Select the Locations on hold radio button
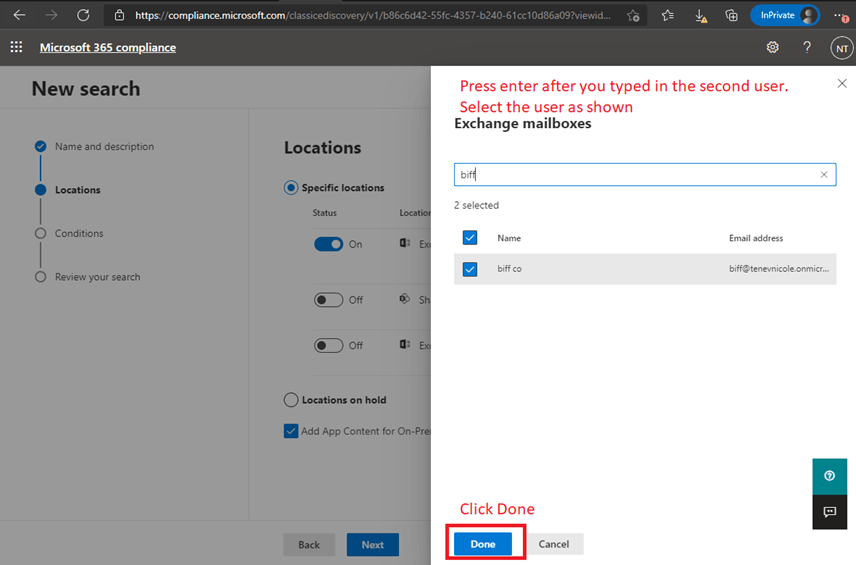The height and width of the screenshot is (565, 856). point(291,400)
